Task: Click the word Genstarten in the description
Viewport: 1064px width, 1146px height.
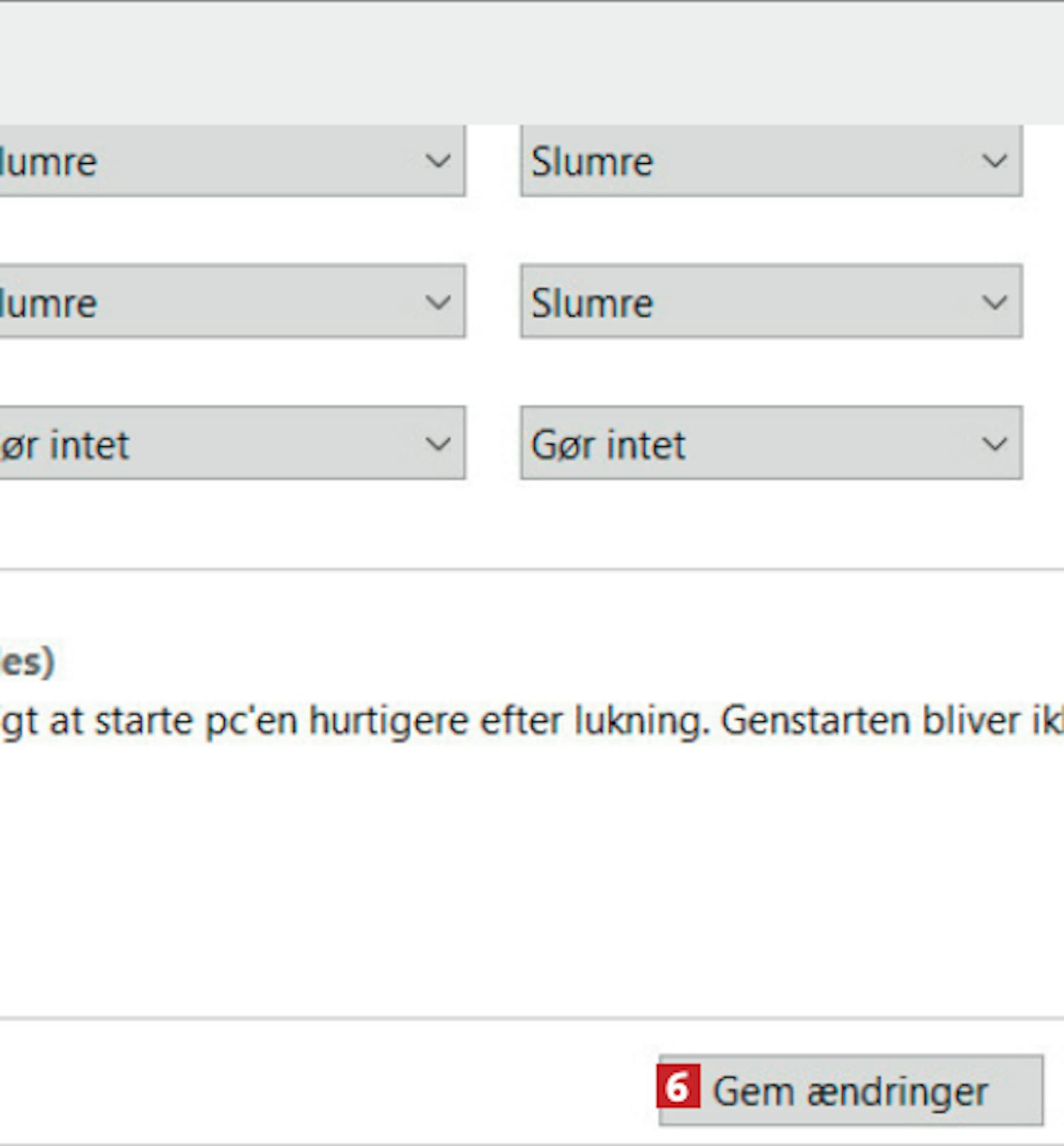Action: tap(816, 721)
